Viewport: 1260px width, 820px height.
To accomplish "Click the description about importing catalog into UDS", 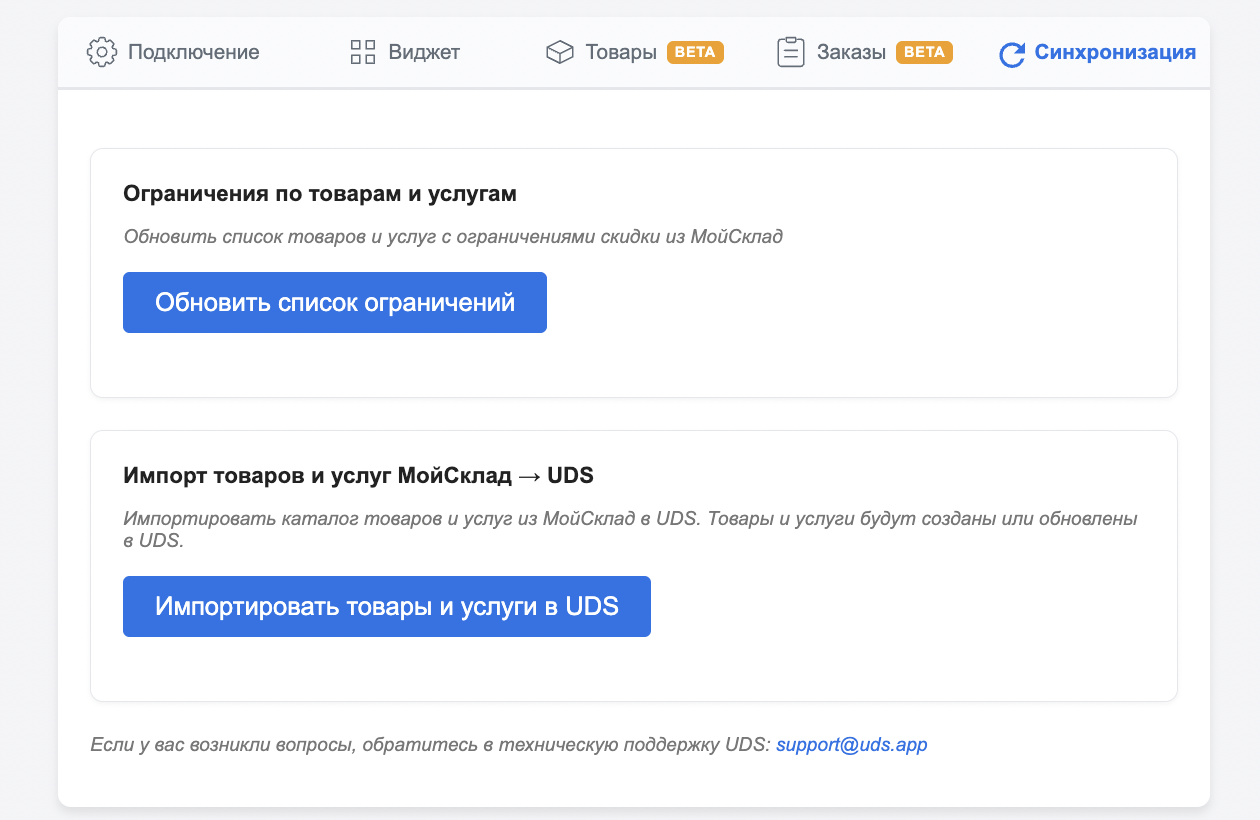I will 630,530.
